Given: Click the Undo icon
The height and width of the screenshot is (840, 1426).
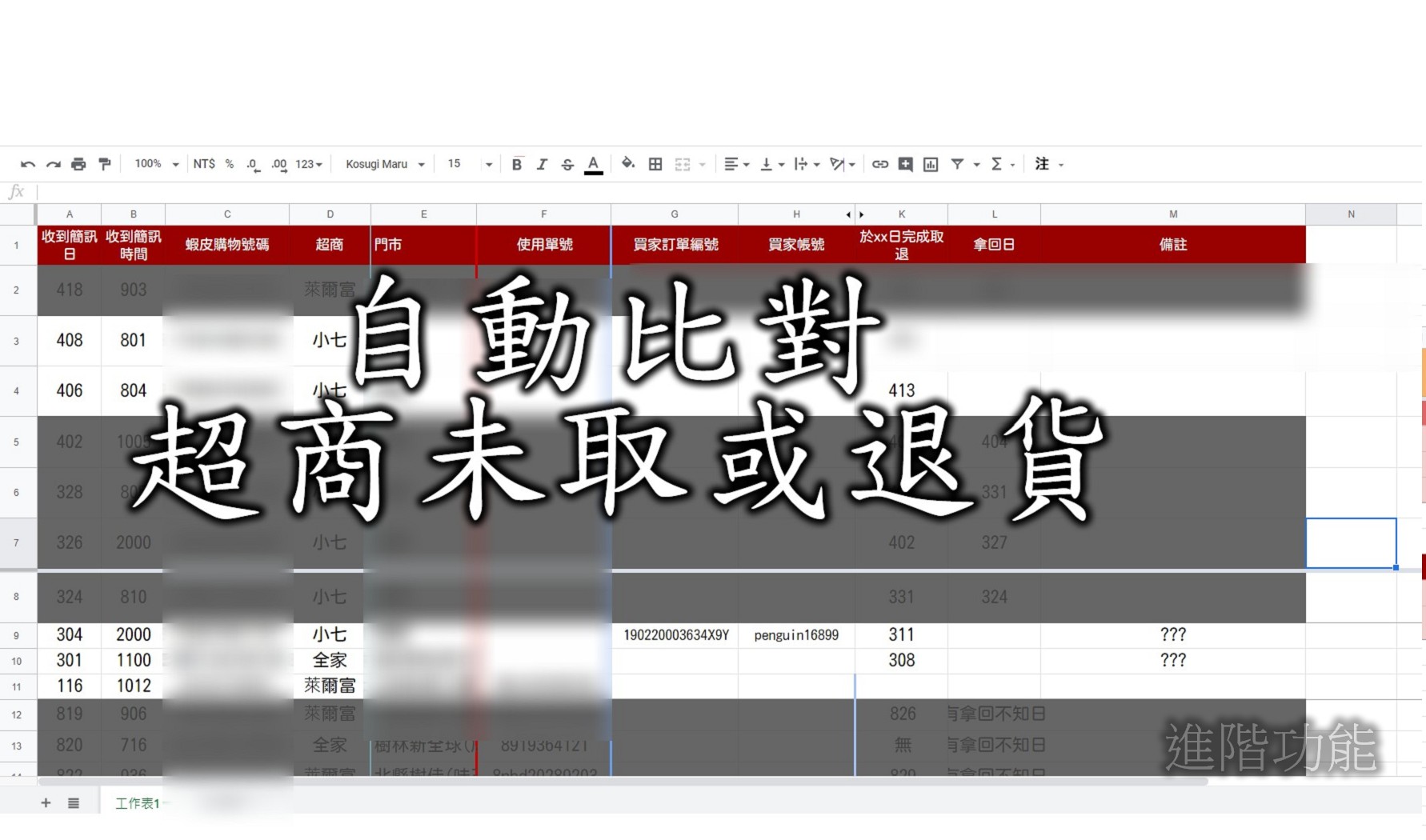Looking at the screenshot, I should 27,163.
